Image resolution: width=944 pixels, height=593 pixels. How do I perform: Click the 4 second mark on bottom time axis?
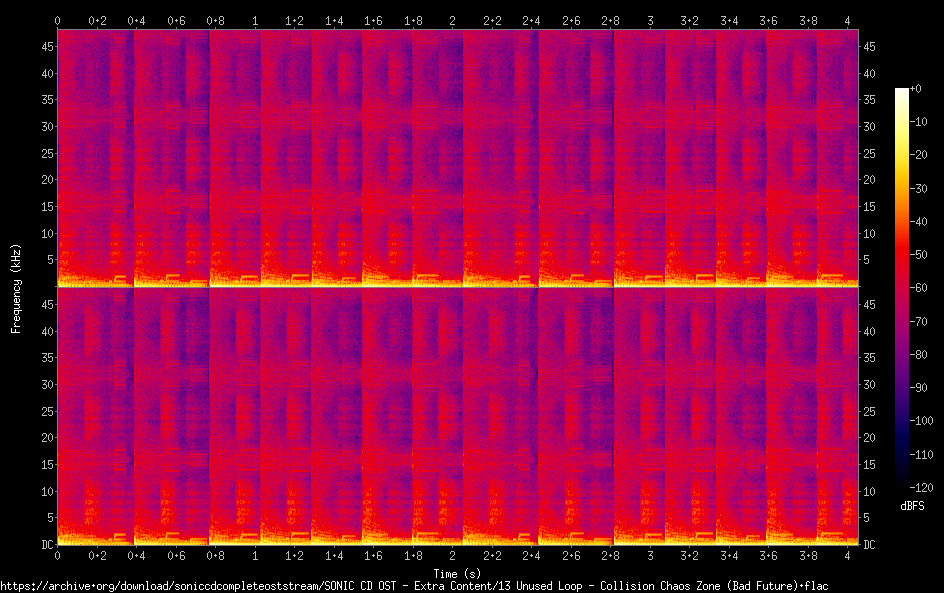[x=848, y=555]
